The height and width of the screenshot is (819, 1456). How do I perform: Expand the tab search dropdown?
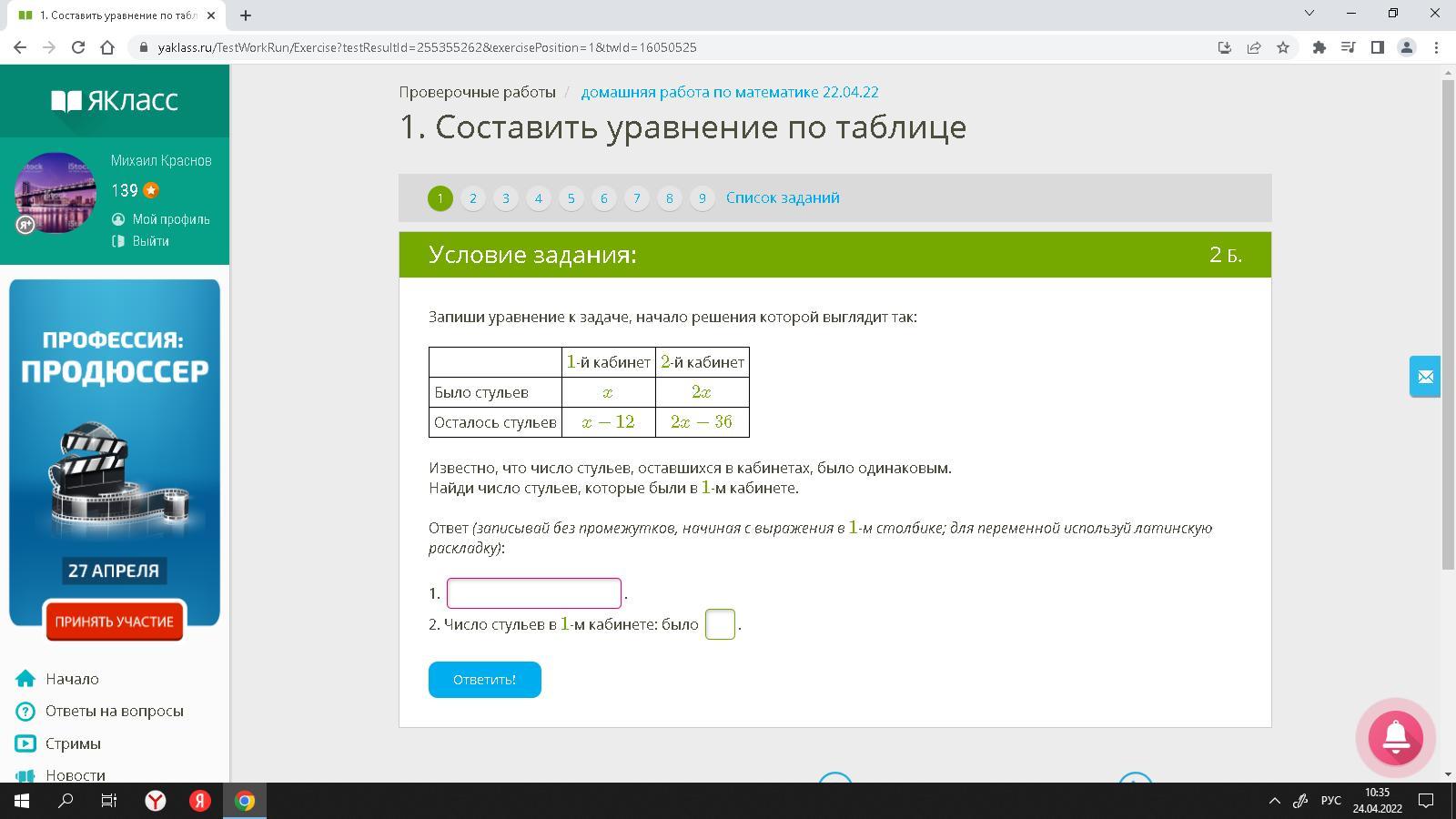(x=1309, y=13)
